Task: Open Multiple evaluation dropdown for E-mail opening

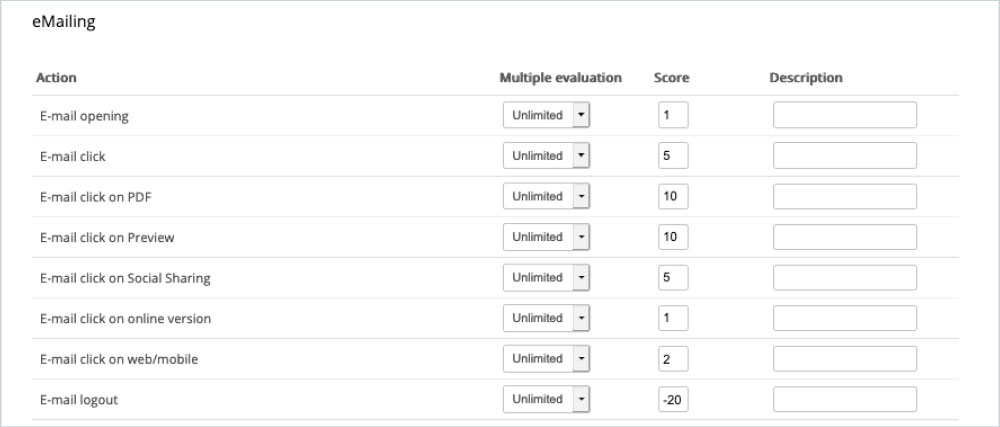Action: tap(546, 115)
